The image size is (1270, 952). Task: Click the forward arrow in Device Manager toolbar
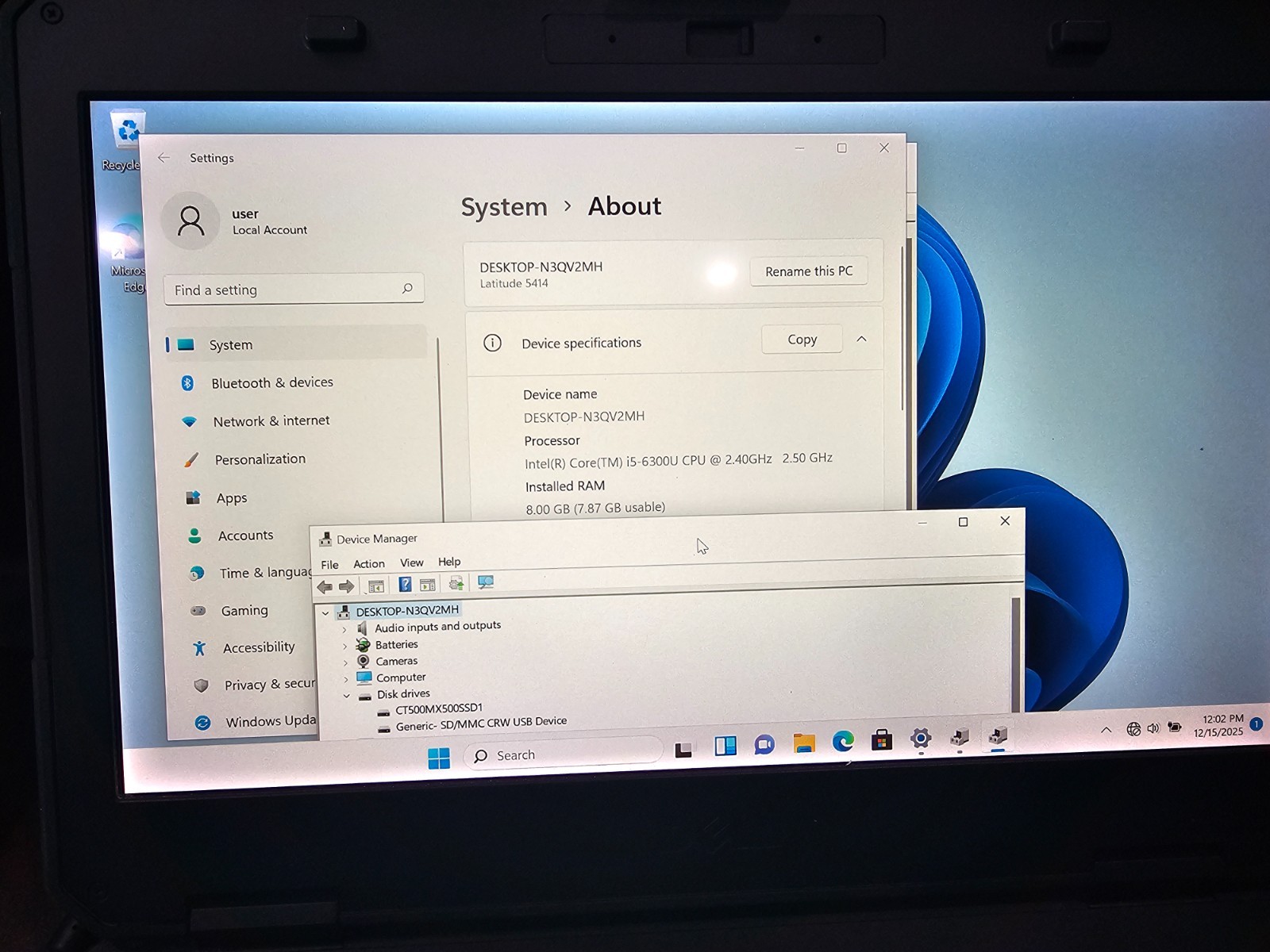coord(347,587)
